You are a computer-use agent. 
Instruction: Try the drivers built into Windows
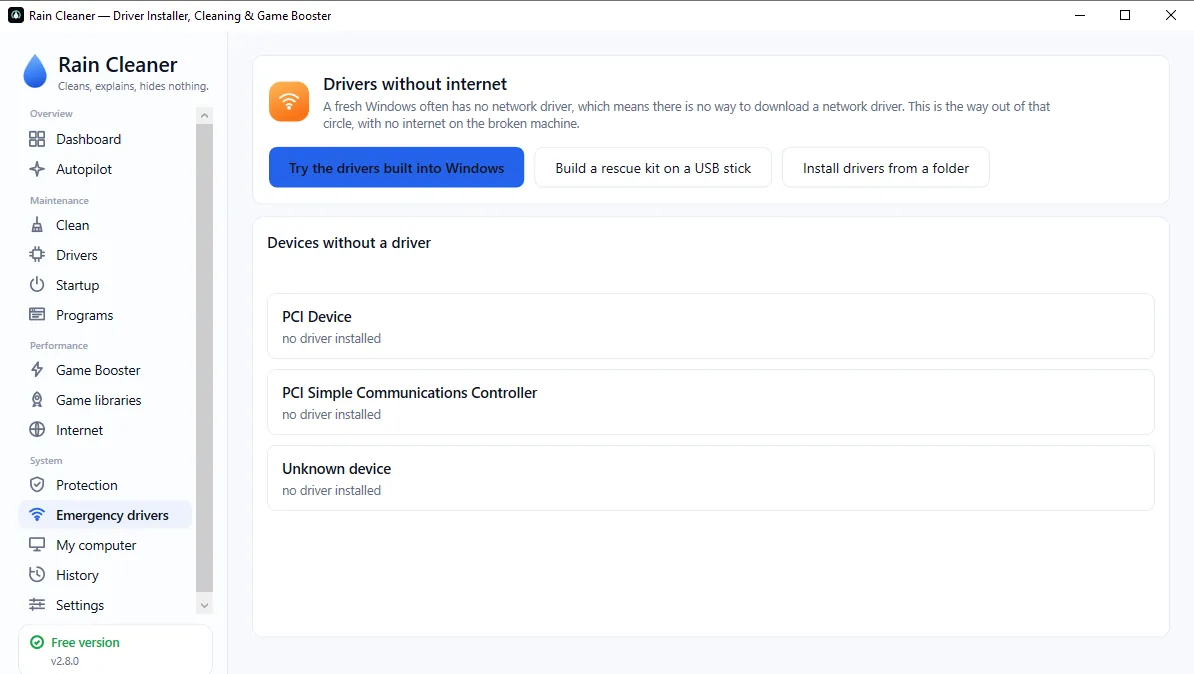[396, 168]
